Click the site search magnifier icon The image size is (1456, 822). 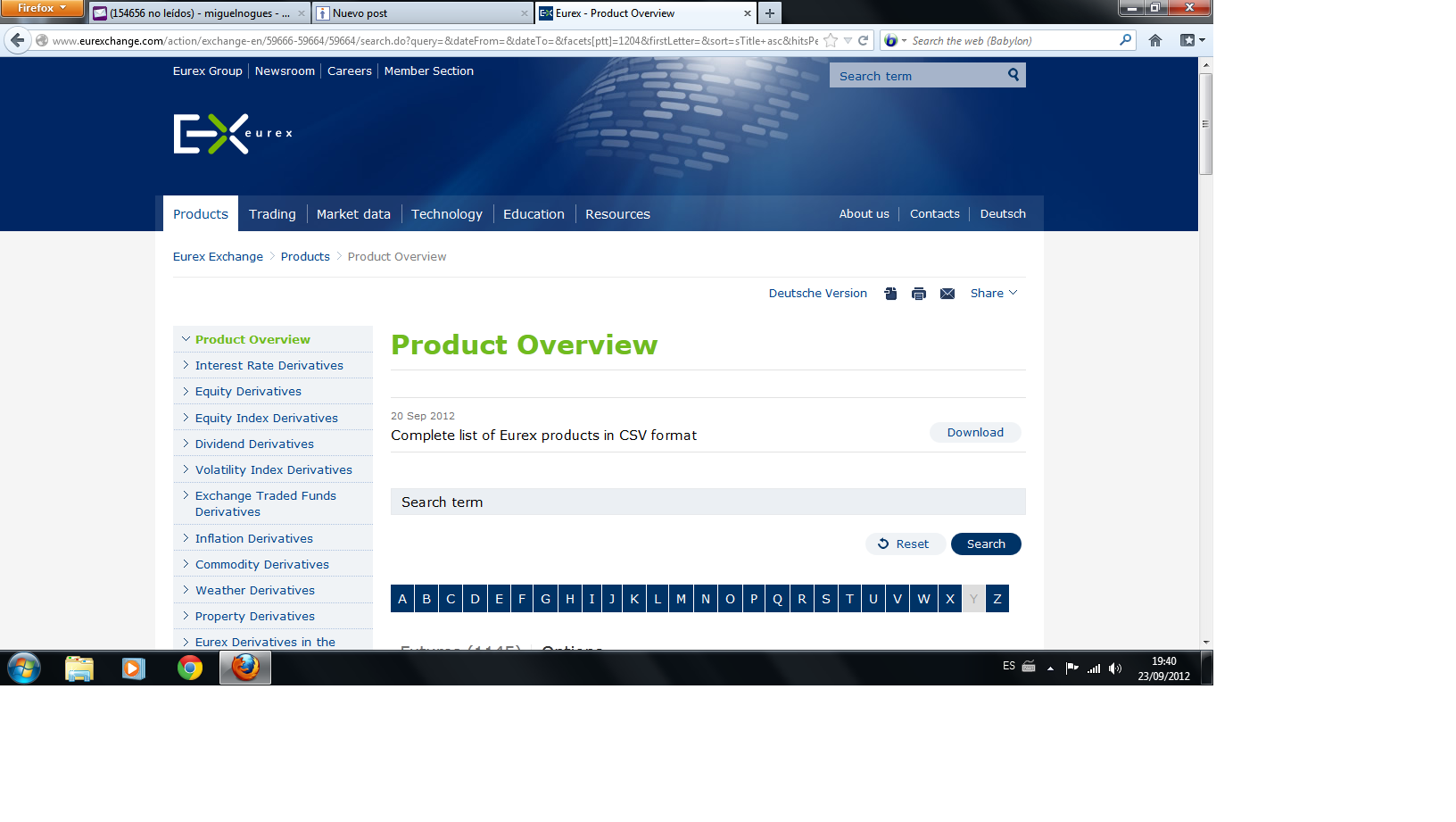click(1013, 75)
